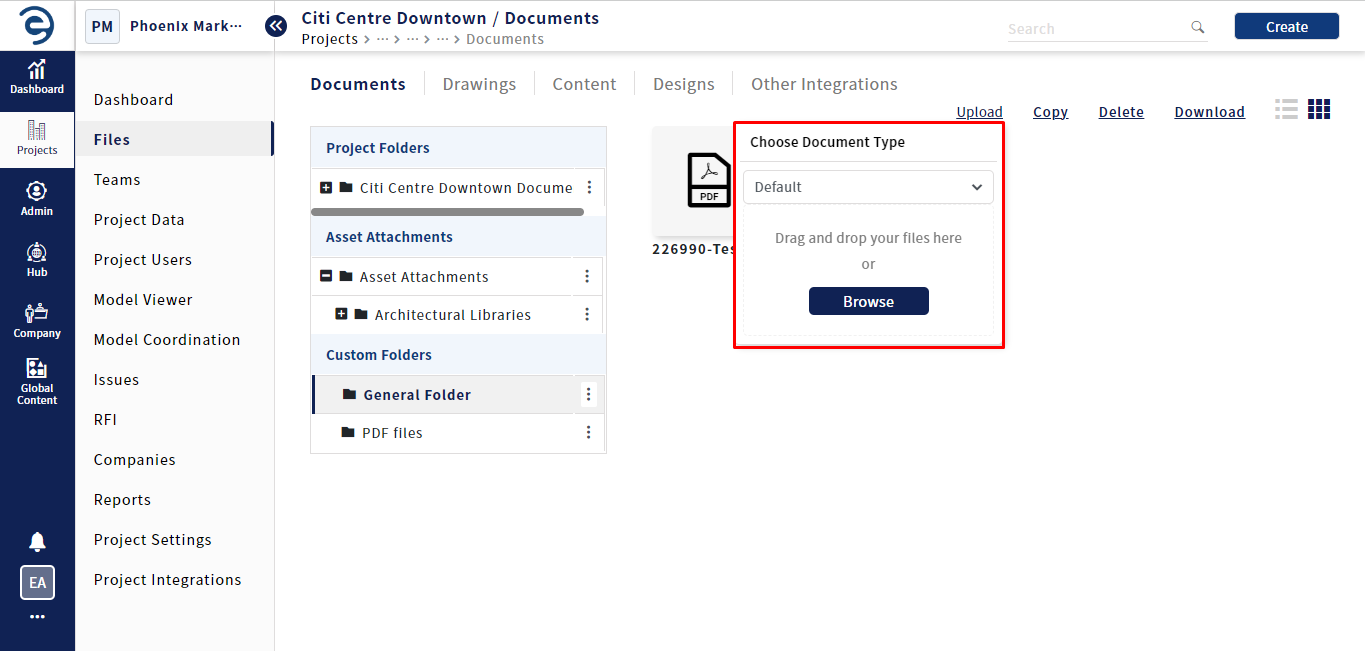Open the Dashboard icon in left rail
Image resolution: width=1365 pixels, height=651 pixels.
pyautogui.click(x=37, y=77)
